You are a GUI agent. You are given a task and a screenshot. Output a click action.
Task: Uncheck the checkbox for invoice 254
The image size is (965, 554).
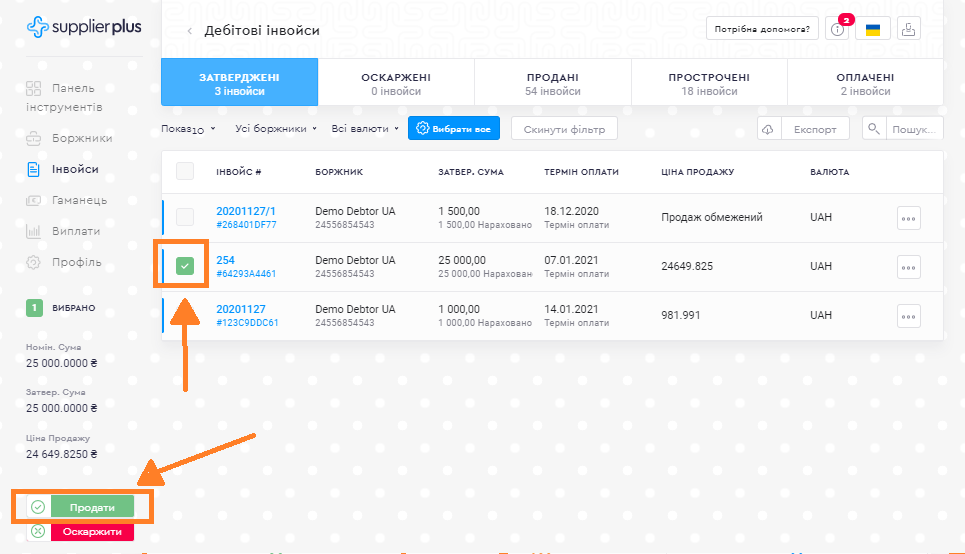185,267
